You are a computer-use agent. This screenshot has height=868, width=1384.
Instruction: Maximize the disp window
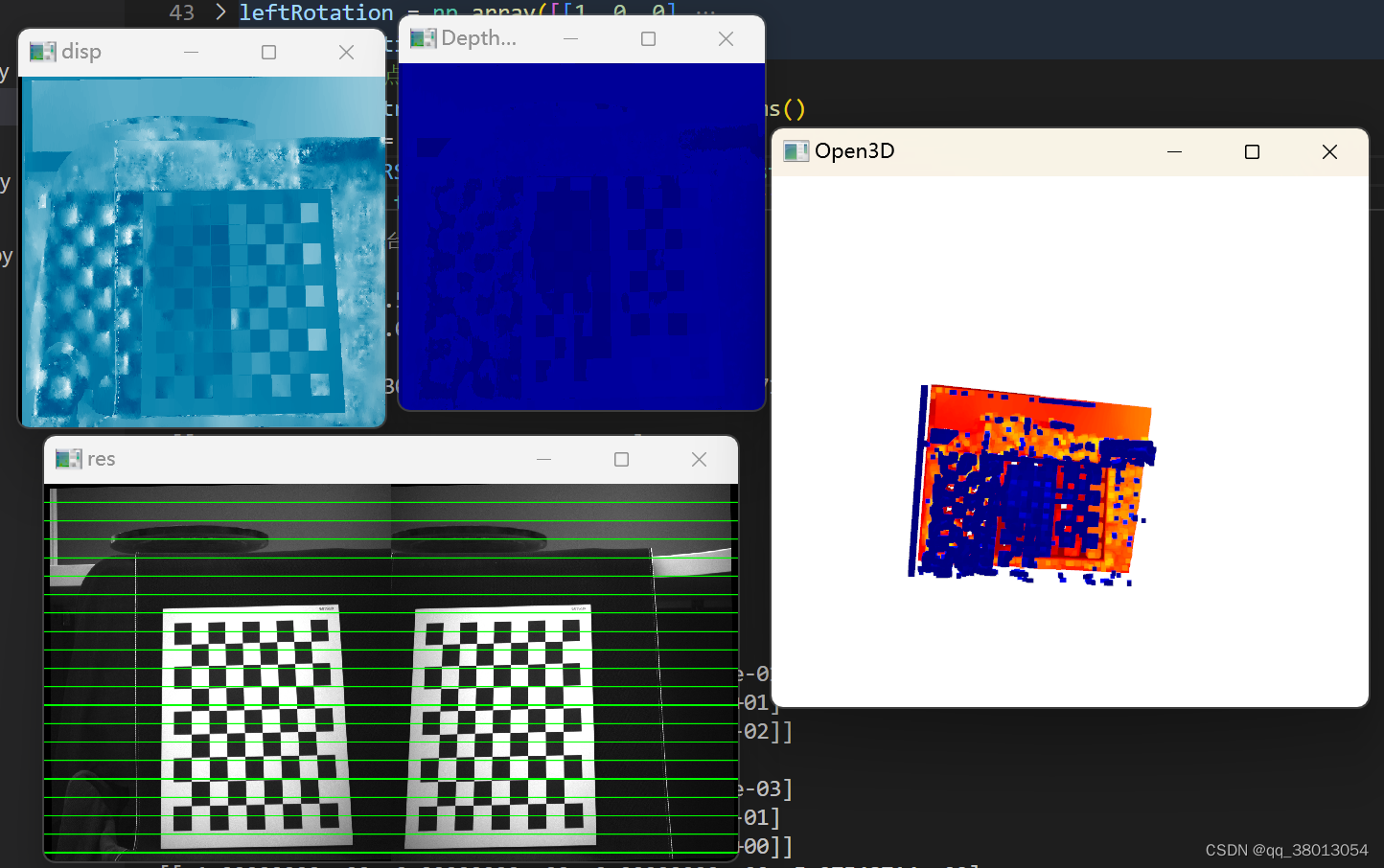(x=268, y=52)
